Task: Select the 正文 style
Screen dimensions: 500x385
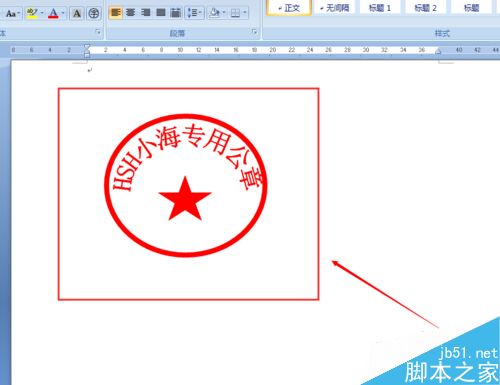Action: pyautogui.click(x=289, y=7)
